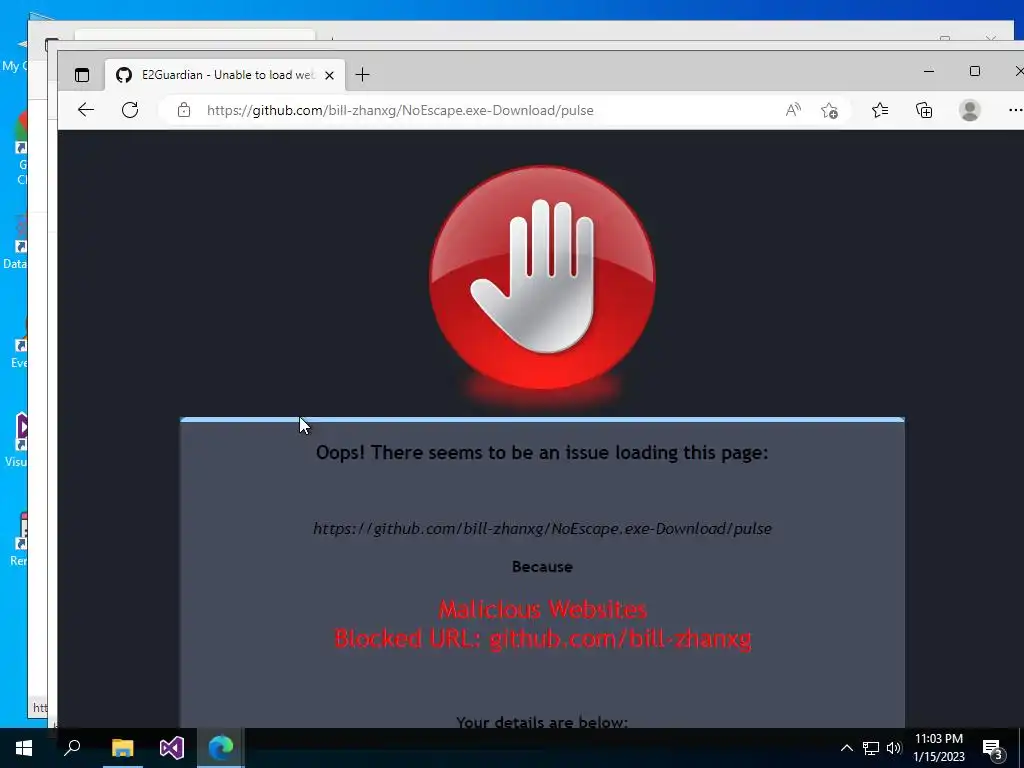Click Microsoft Edge taskbar icon
Viewport: 1024px width, 768px height.
(x=221, y=748)
